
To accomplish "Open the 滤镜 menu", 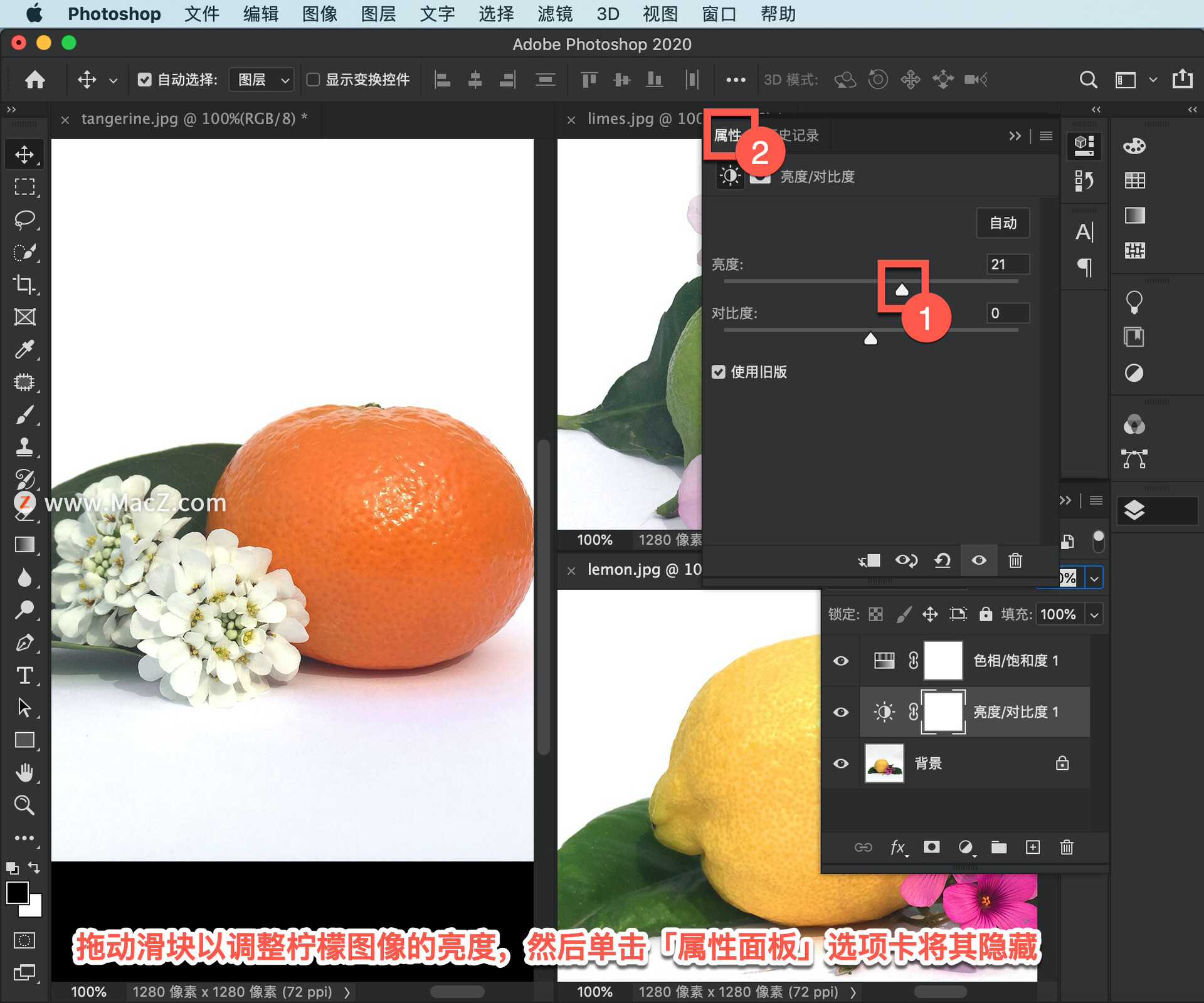I will point(554,14).
